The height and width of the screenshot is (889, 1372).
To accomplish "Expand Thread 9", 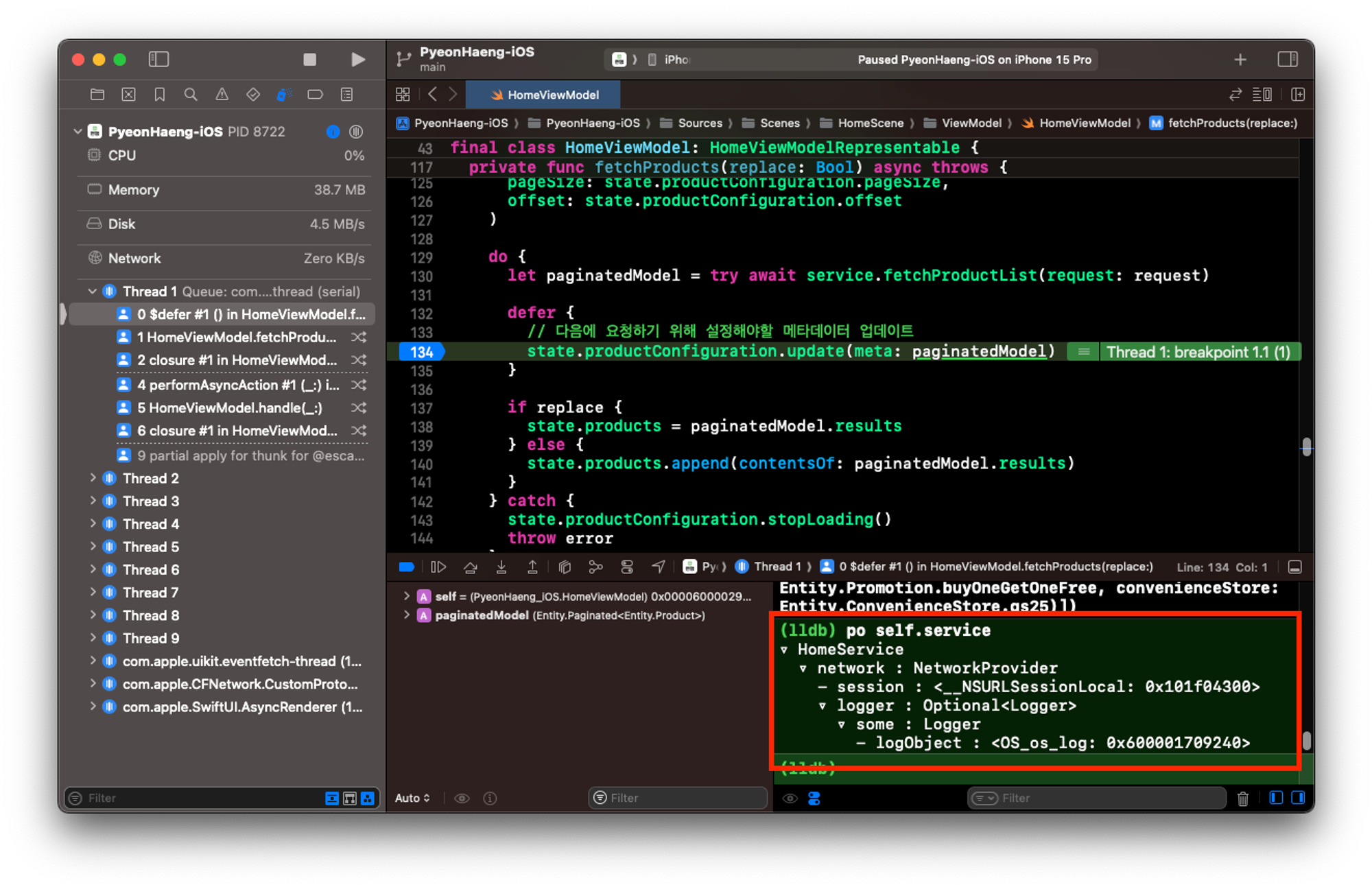I will (93, 638).
